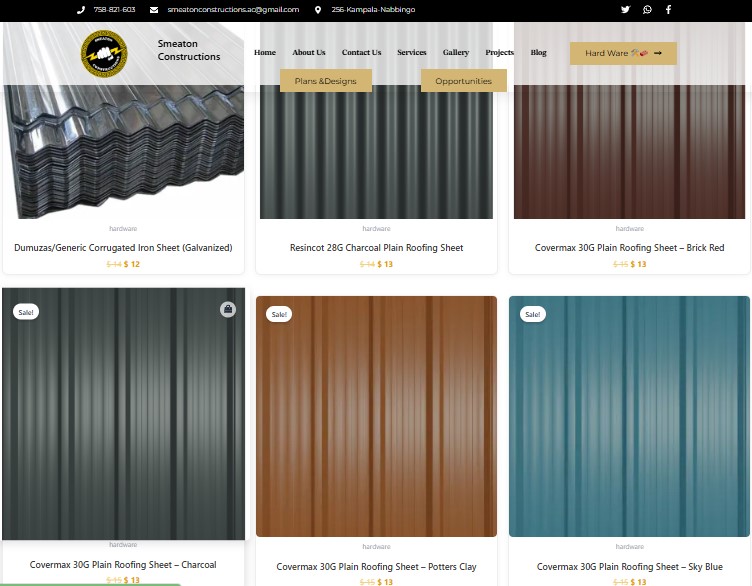Click the phone icon beside 758-821-603
This screenshot has width=752, height=586.
click(81, 10)
